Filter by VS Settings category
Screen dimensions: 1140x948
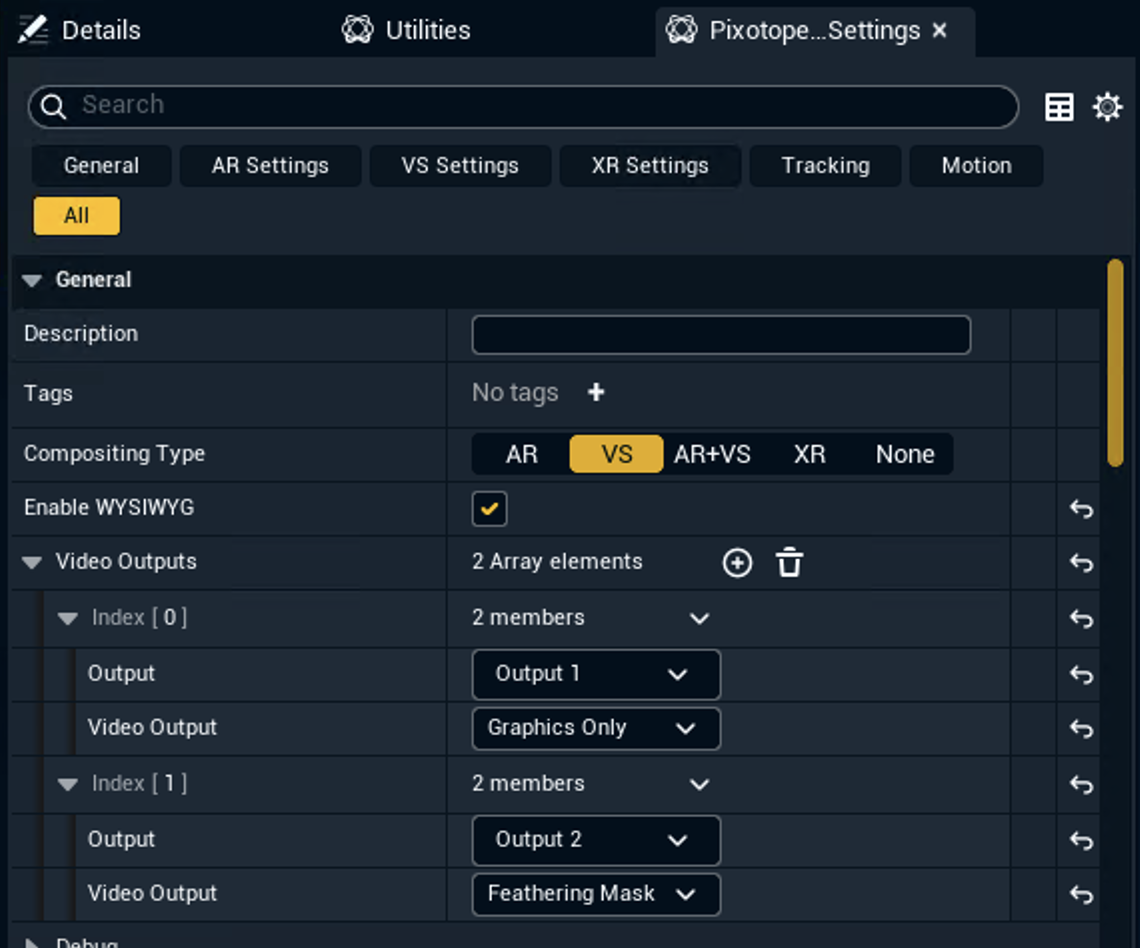(x=459, y=166)
